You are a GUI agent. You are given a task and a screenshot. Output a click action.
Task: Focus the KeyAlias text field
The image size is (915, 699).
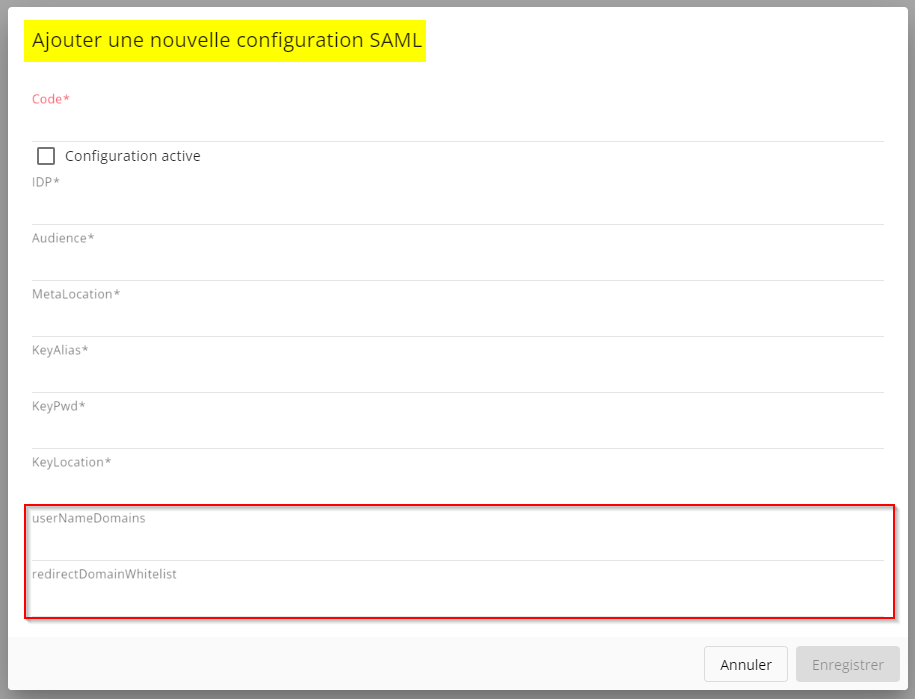tap(457, 376)
